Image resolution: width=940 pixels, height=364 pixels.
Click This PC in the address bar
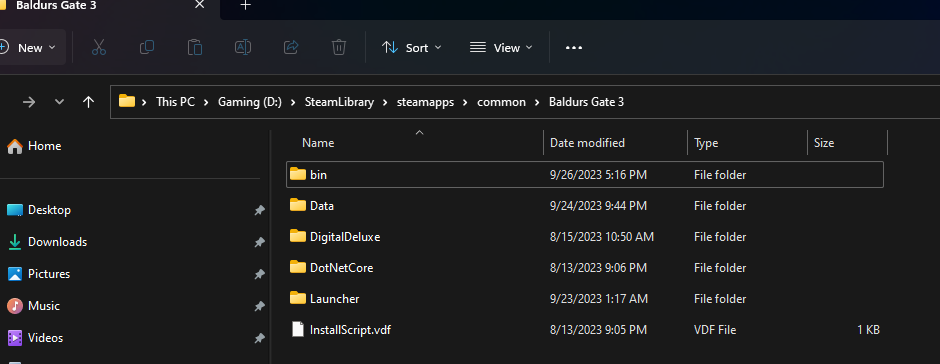[x=175, y=102]
